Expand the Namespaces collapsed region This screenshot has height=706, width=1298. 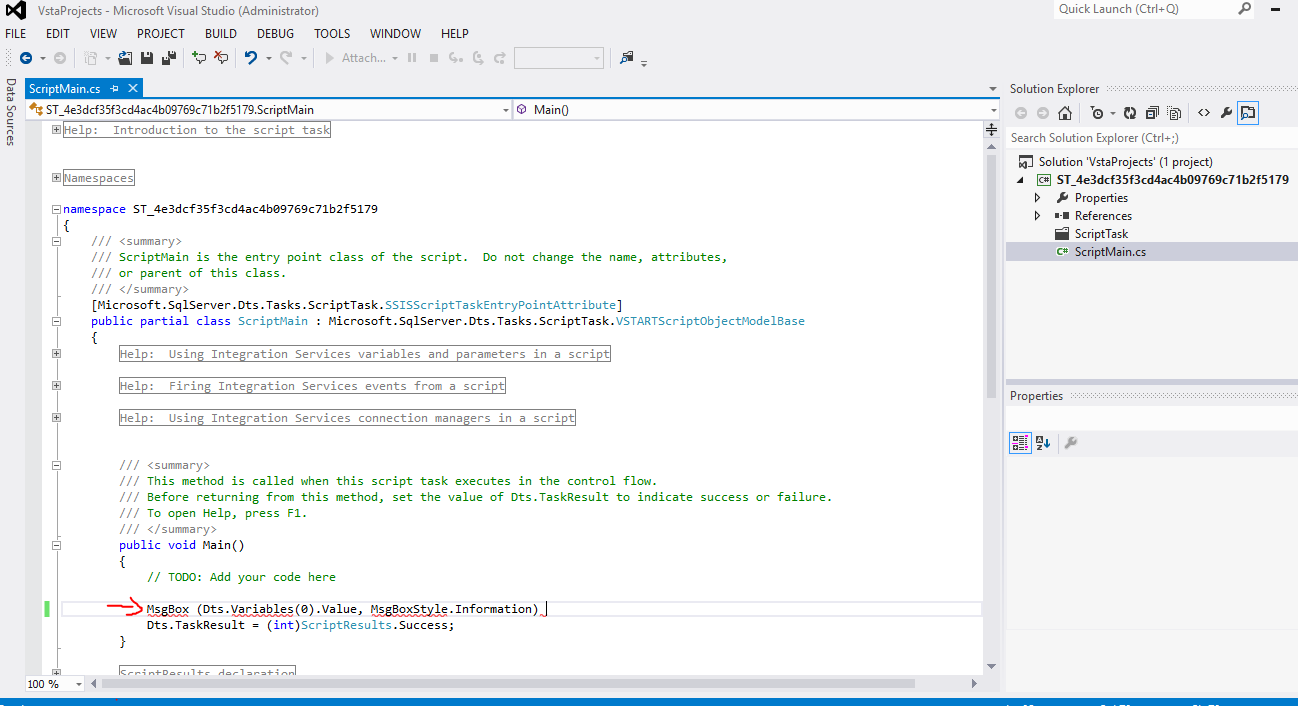[x=56, y=178]
